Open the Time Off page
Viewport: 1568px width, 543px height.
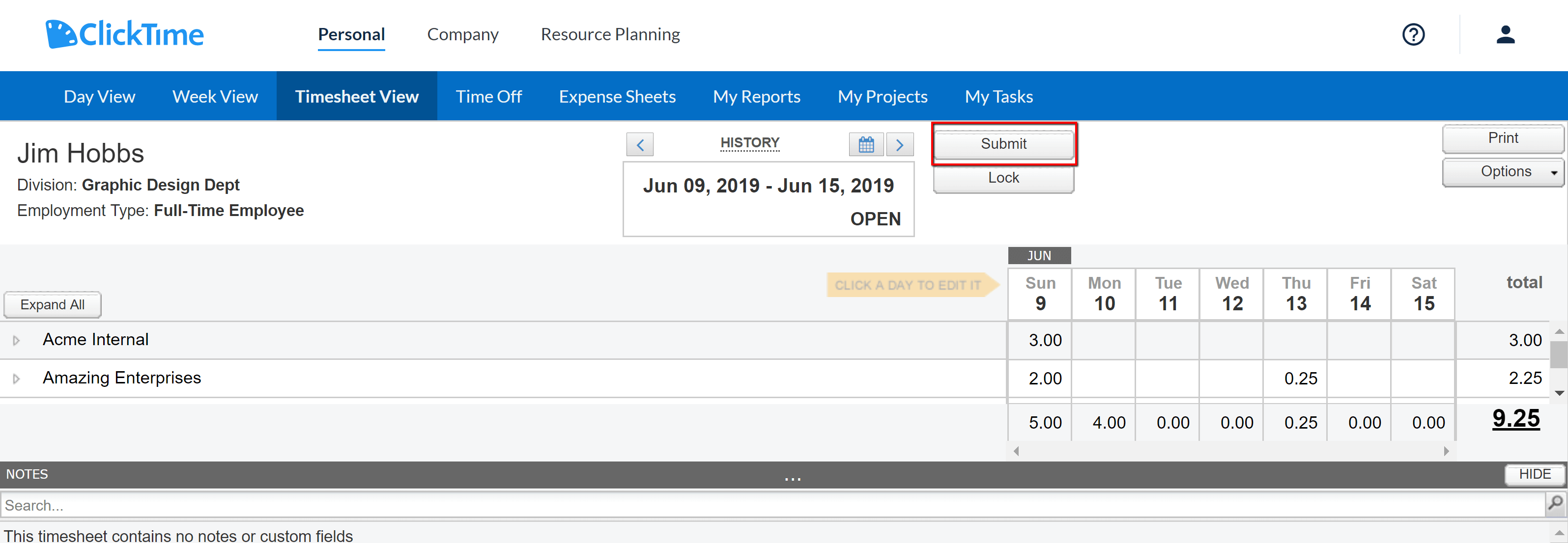coord(489,96)
